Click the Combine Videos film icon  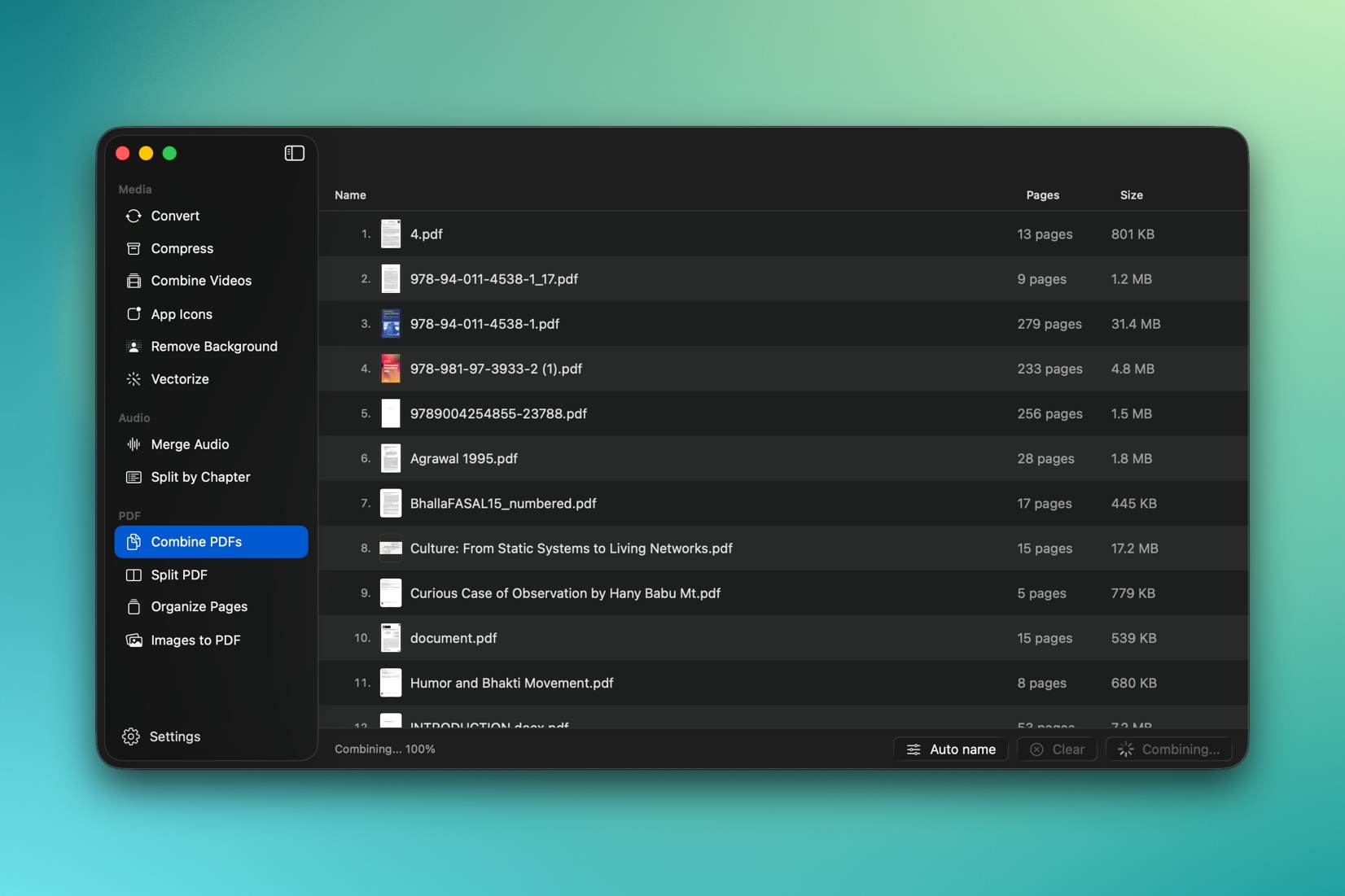(x=134, y=281)
